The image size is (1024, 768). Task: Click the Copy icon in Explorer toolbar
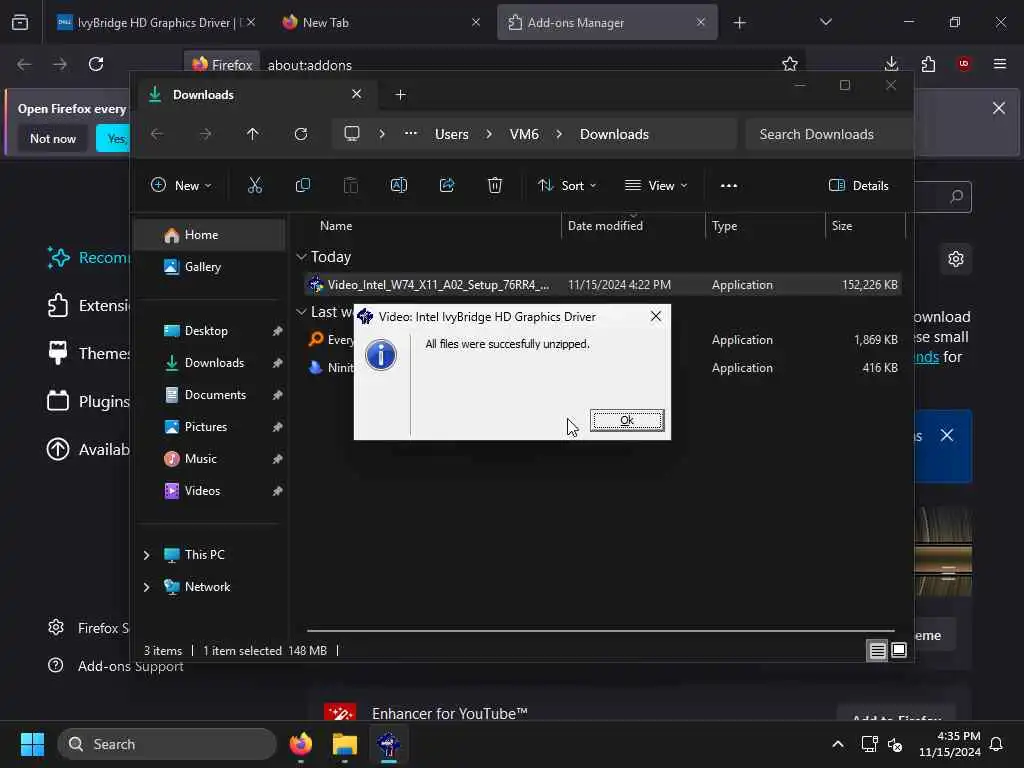tap(302, 185)
